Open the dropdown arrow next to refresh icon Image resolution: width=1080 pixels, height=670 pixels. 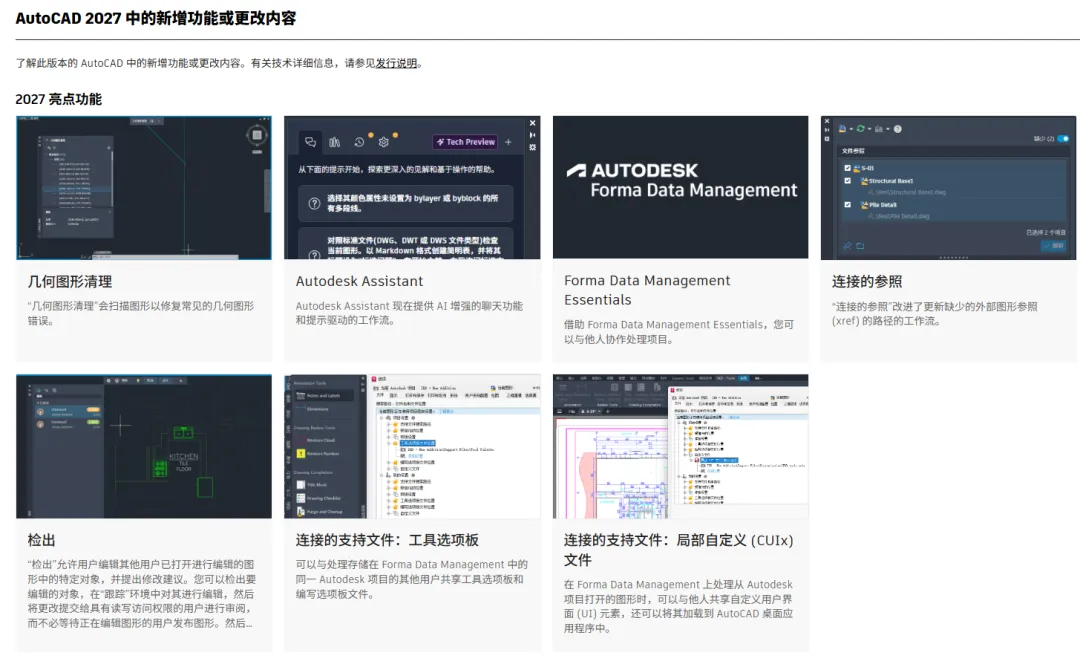[869, 129]
